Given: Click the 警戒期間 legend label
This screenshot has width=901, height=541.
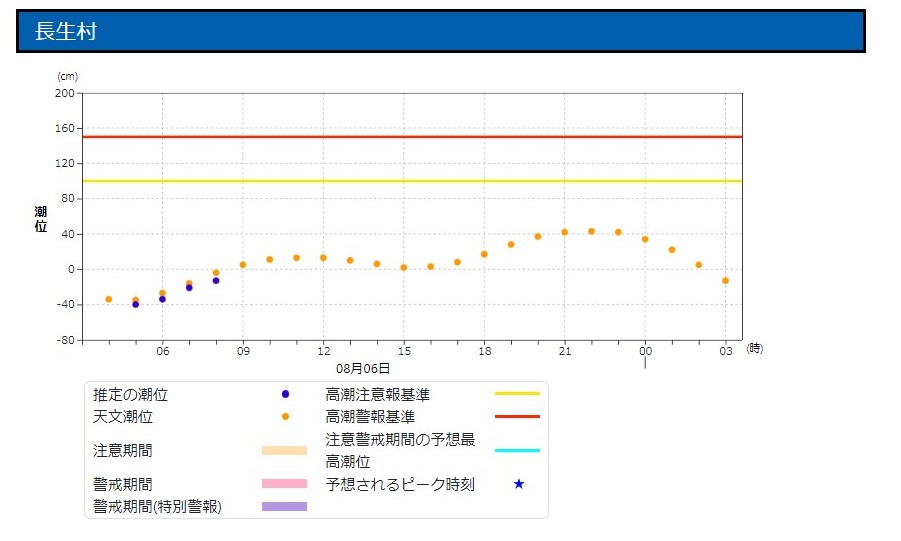Looking at the screenshot, I should click(x=123, y=484).
